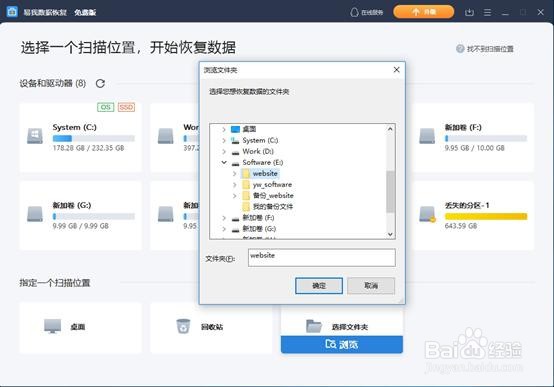Screen dimensions: 554x387
Task: Click the SSD tag on System drive
Action: 126,107
